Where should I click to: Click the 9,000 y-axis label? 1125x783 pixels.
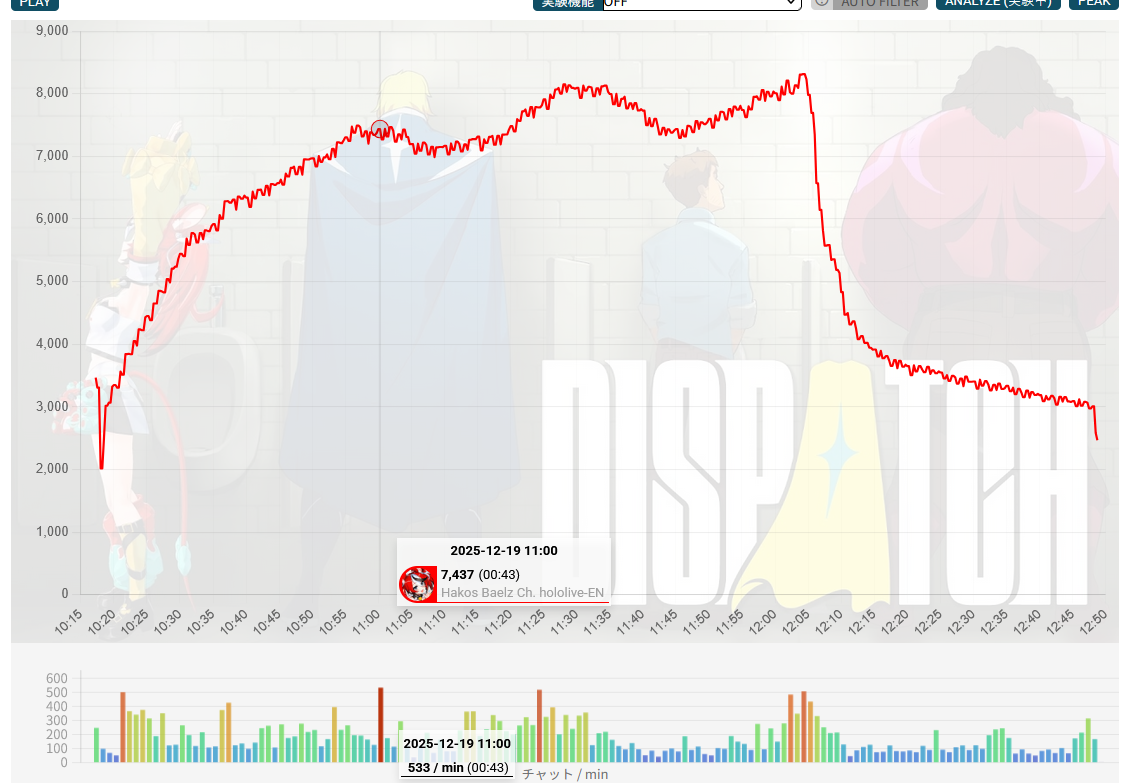[x=52, y=30]
